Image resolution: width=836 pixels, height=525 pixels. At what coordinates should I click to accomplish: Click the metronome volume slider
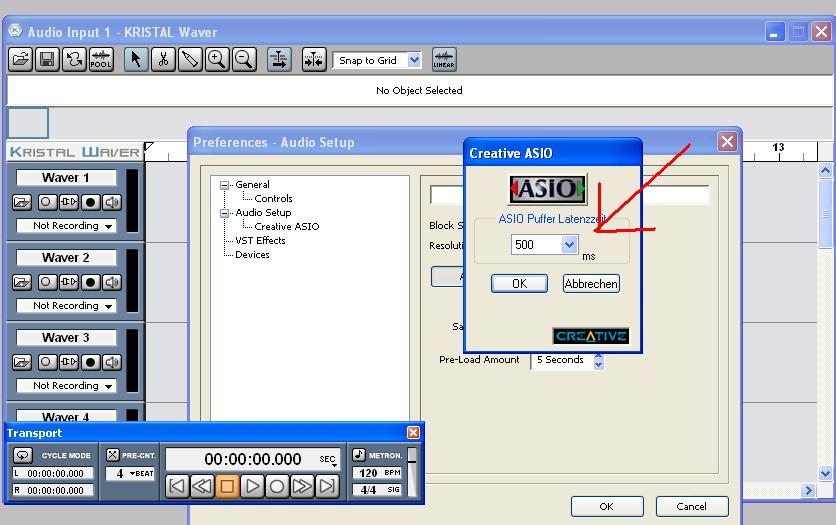[412, 472]
